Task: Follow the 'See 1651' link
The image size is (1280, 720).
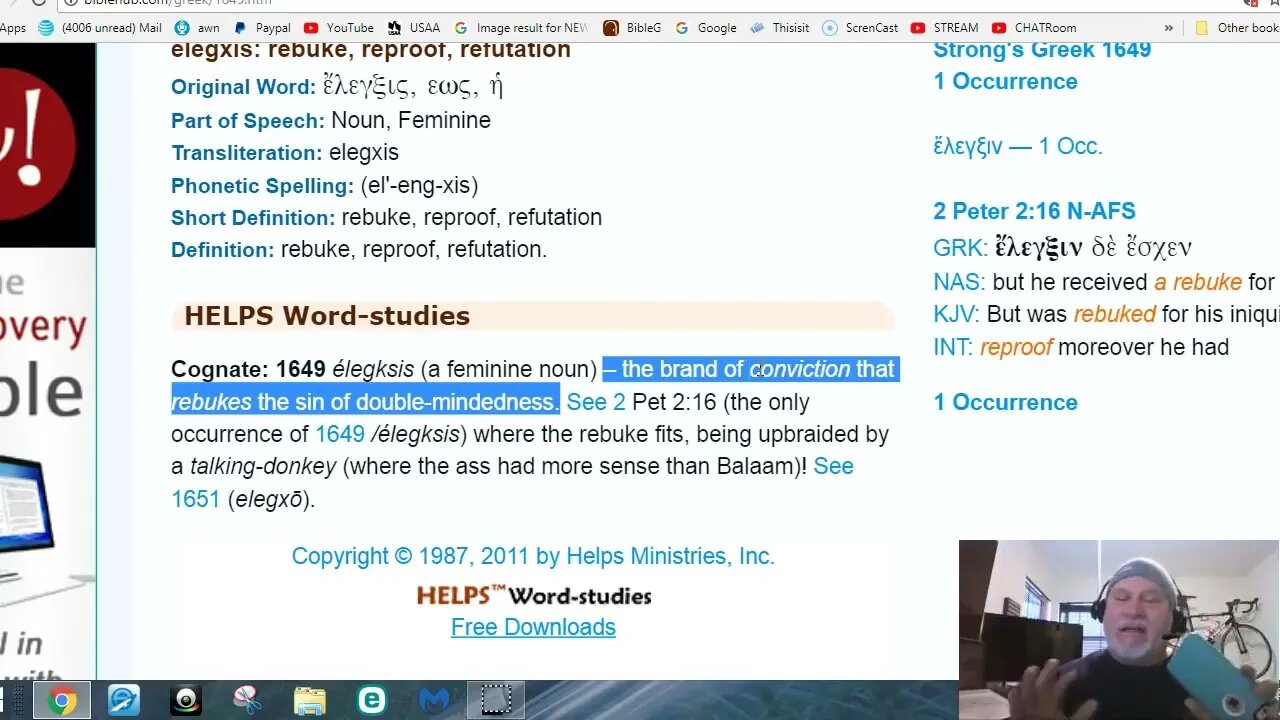Action: point(833,466)
